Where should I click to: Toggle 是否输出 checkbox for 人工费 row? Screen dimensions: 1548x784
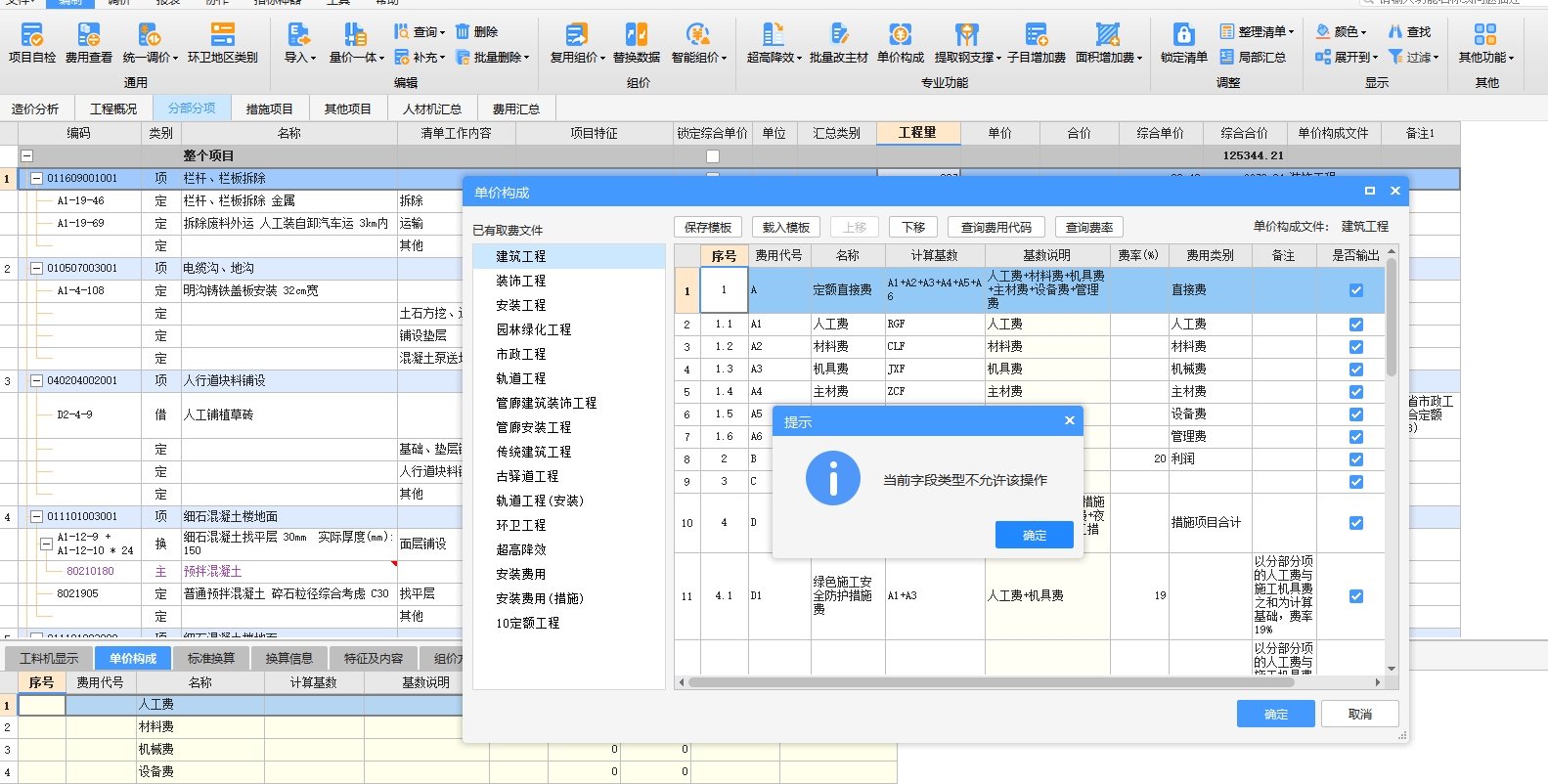click(x=1355, y=325)
